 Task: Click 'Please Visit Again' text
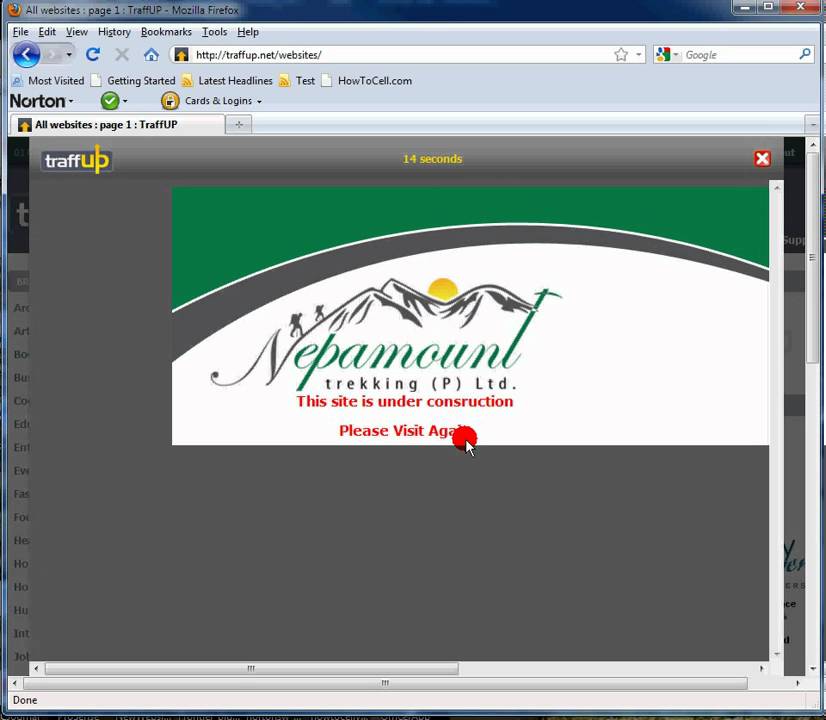tap(404, 431)
